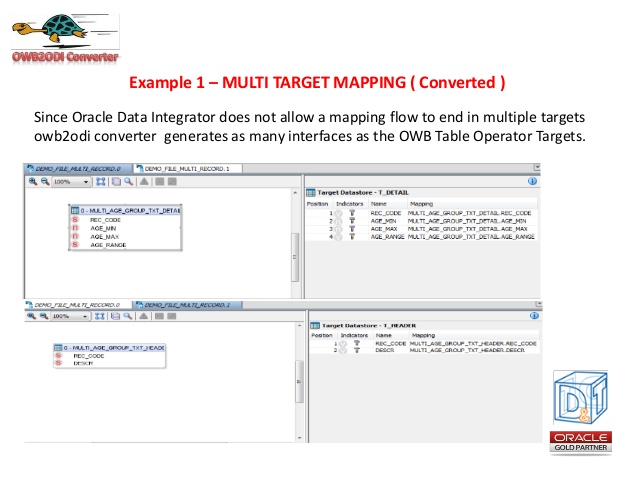
Task: Zoom in with upper diagram toolbar magnifier
Action: point(33,182)
